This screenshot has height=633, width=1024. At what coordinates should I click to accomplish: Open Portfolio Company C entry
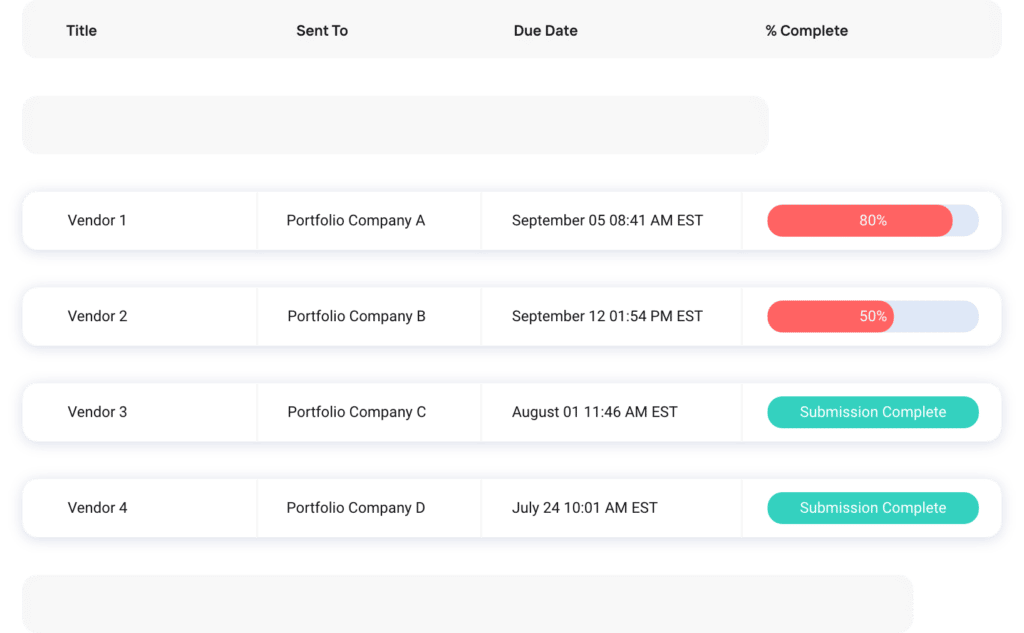tap(357, 412)
